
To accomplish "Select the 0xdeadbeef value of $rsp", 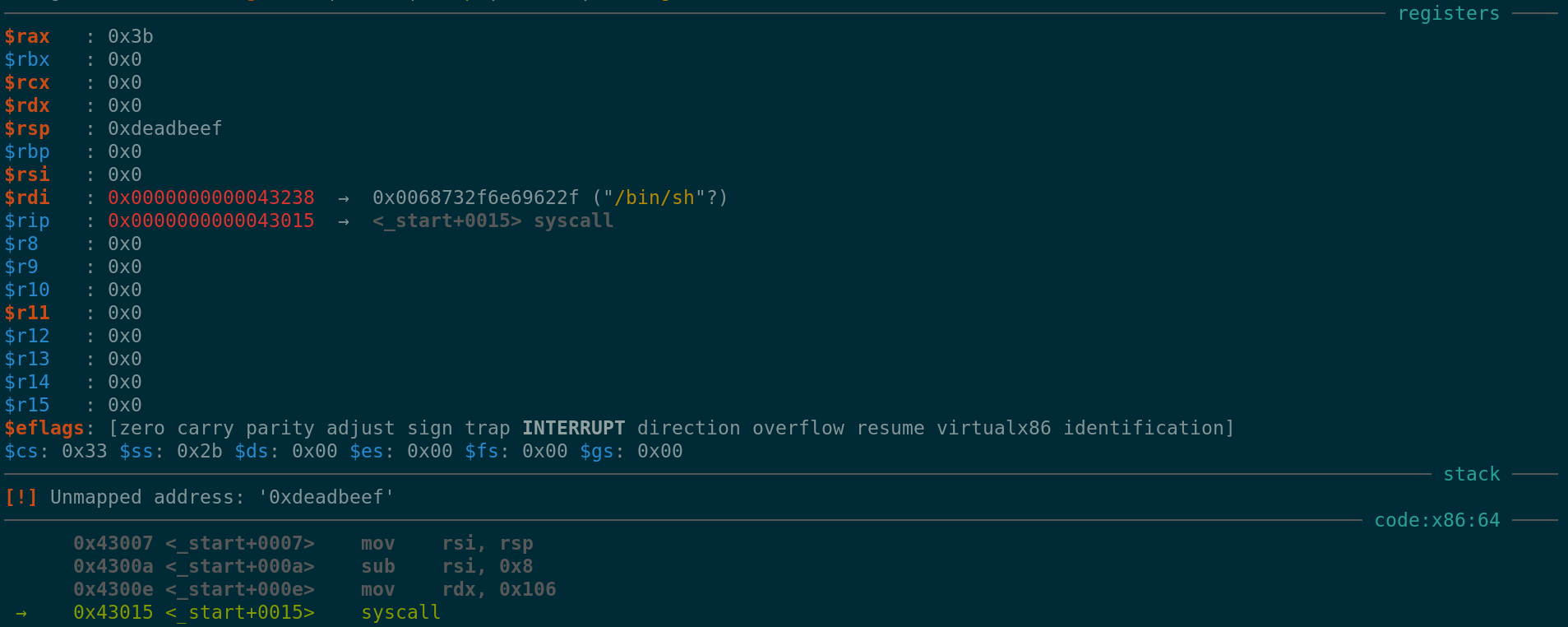I will pyautogui.click(x=165, y=129).
